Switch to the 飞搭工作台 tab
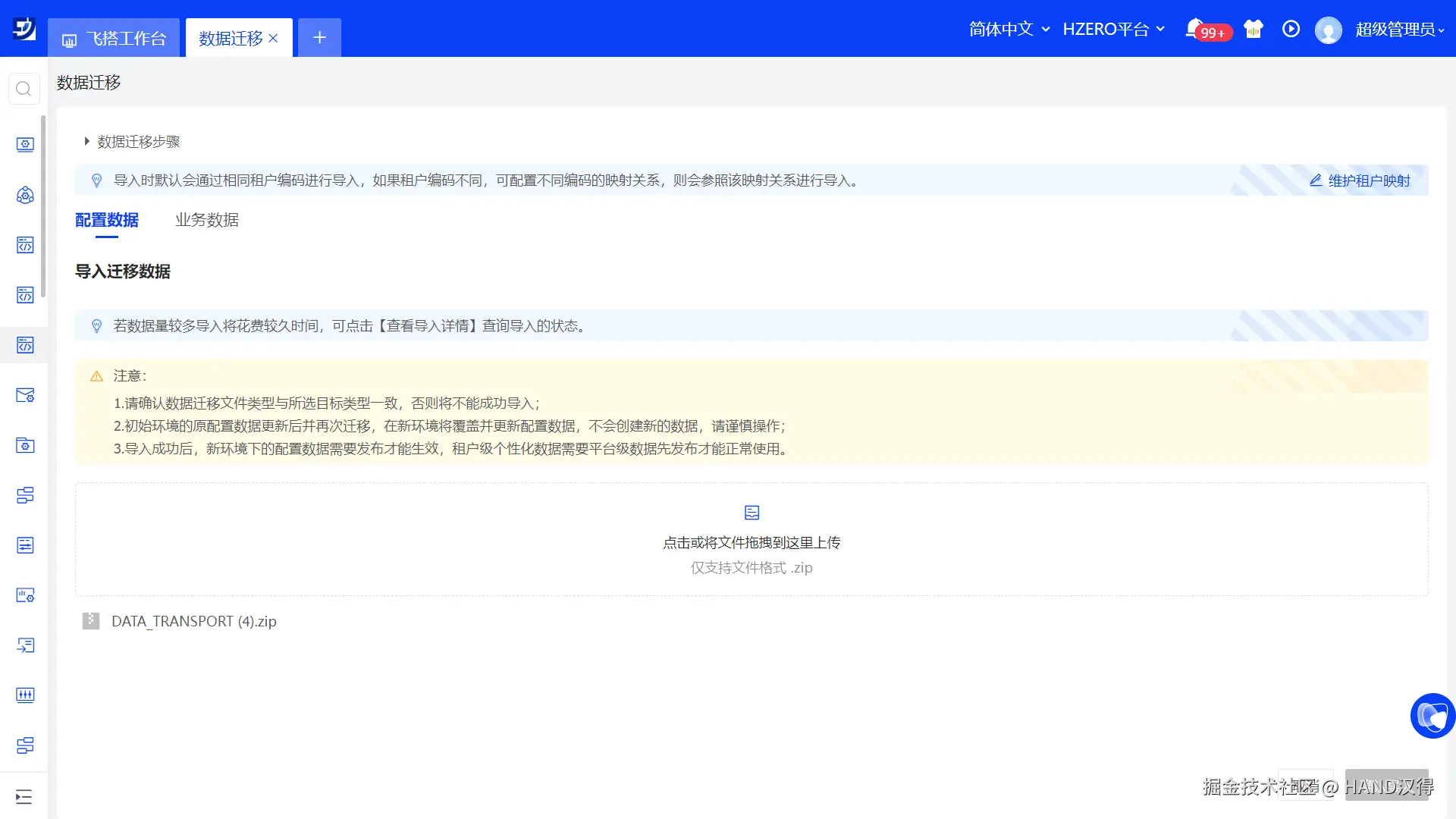The height and width of the screenshot is (819, 1456). tap(115, 38)
